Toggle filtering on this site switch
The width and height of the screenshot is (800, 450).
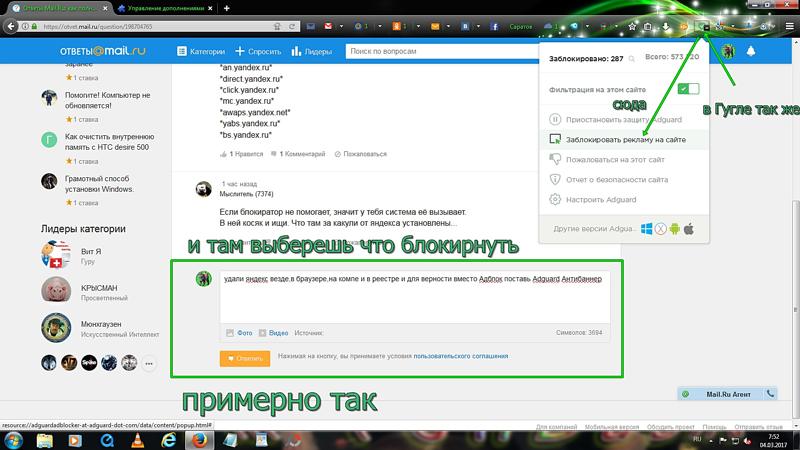688,89
